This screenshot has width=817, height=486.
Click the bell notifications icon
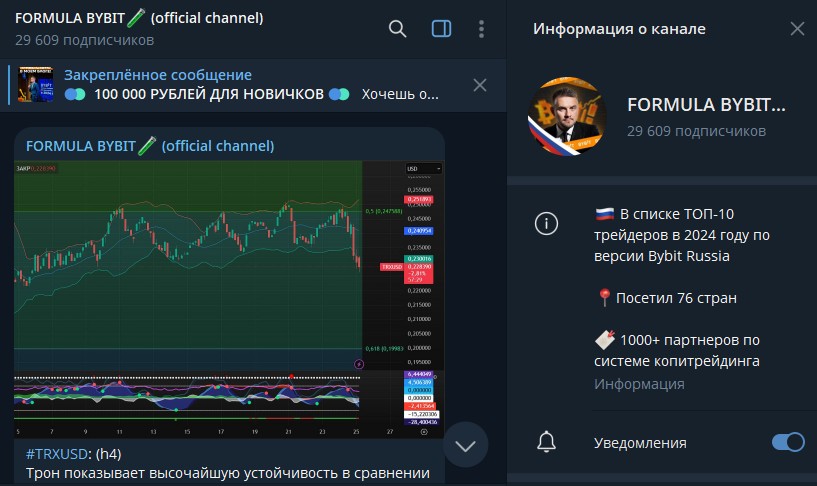click(x=546, y=442)
